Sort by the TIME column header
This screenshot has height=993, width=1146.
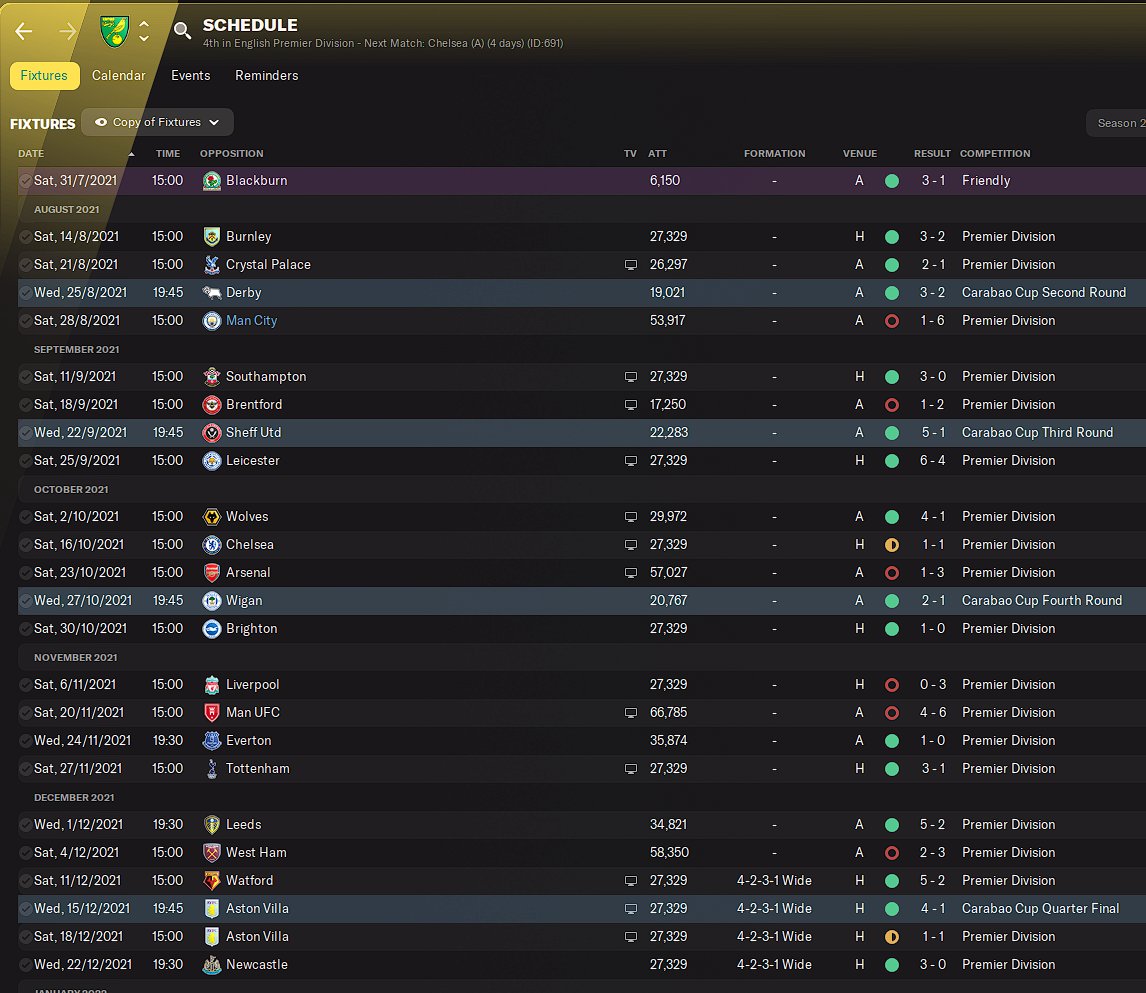167,153
